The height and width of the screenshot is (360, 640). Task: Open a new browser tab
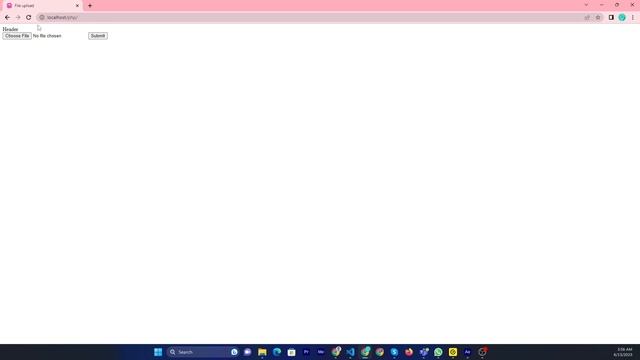90,6
